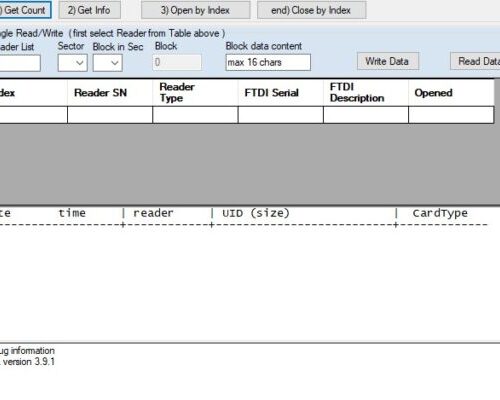Click the Read Data button
500x400 pixels.
(476, 61)
